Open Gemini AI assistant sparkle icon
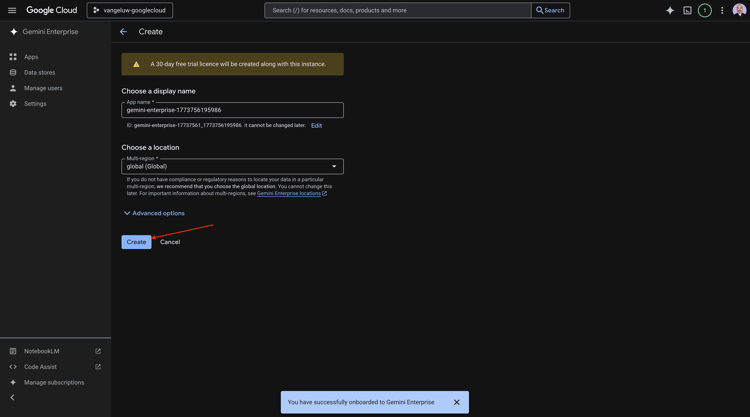Viewport: 750px width, 417px height. [x=670, y=10]
